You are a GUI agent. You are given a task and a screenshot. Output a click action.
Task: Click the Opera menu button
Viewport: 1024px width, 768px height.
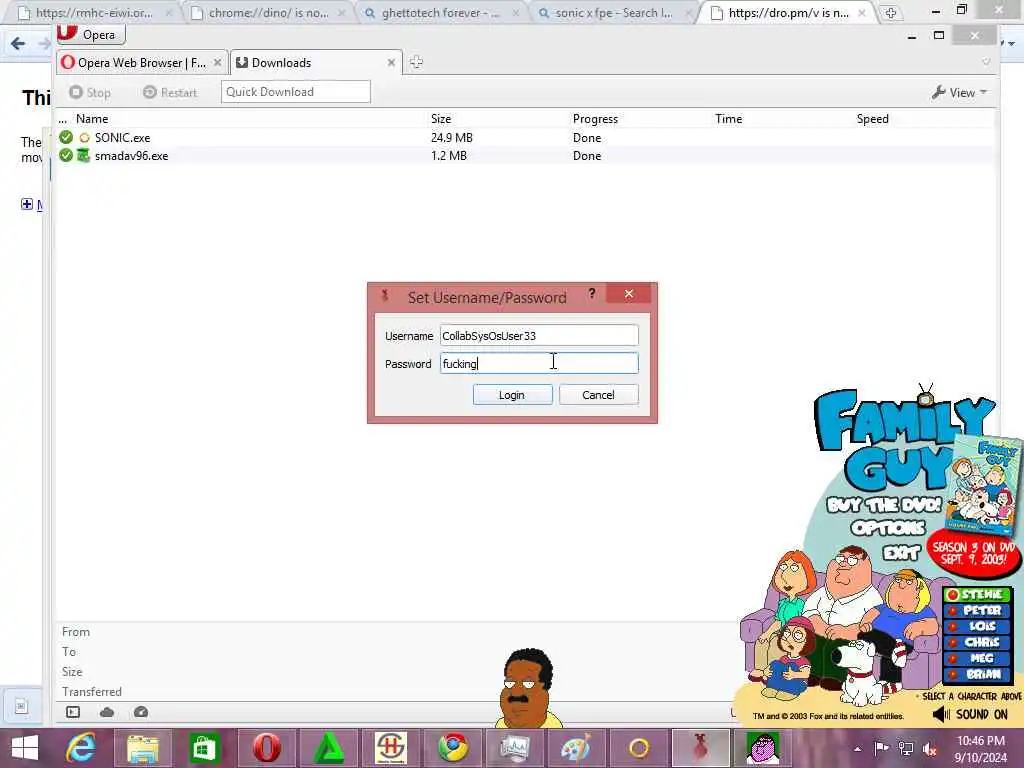pyautogui.click(x=91, y=34)
